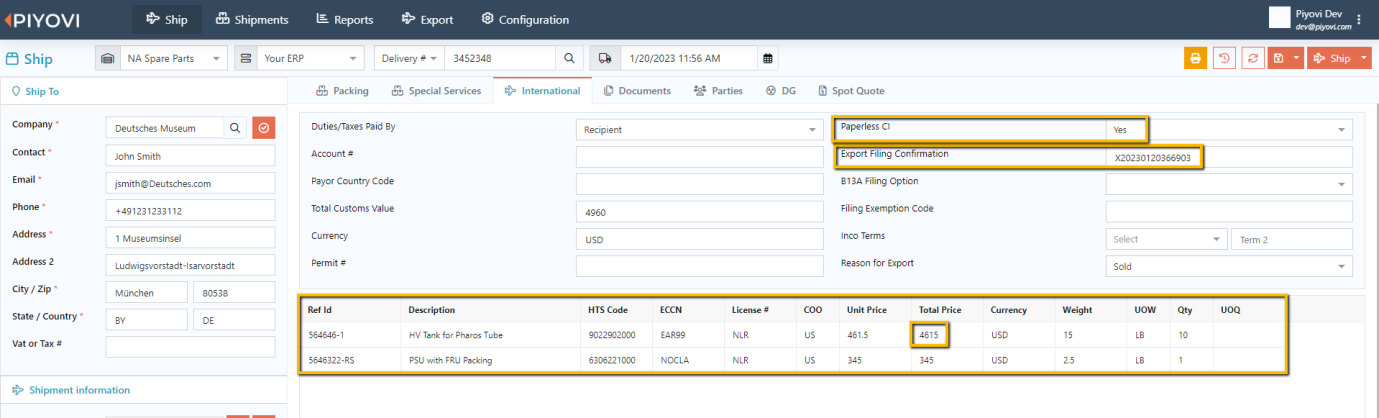
Task: Click the Term 2 input field
Action: point(1292,239)
